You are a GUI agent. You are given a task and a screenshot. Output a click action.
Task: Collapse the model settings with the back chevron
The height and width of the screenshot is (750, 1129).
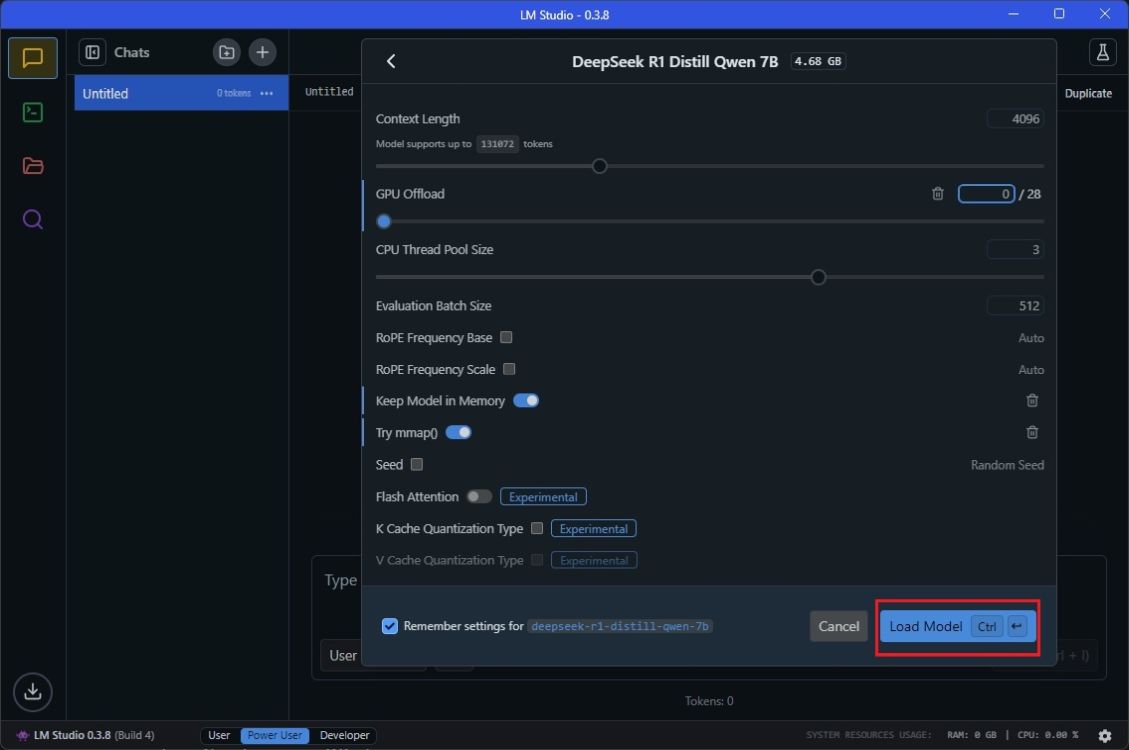point(391,61)
